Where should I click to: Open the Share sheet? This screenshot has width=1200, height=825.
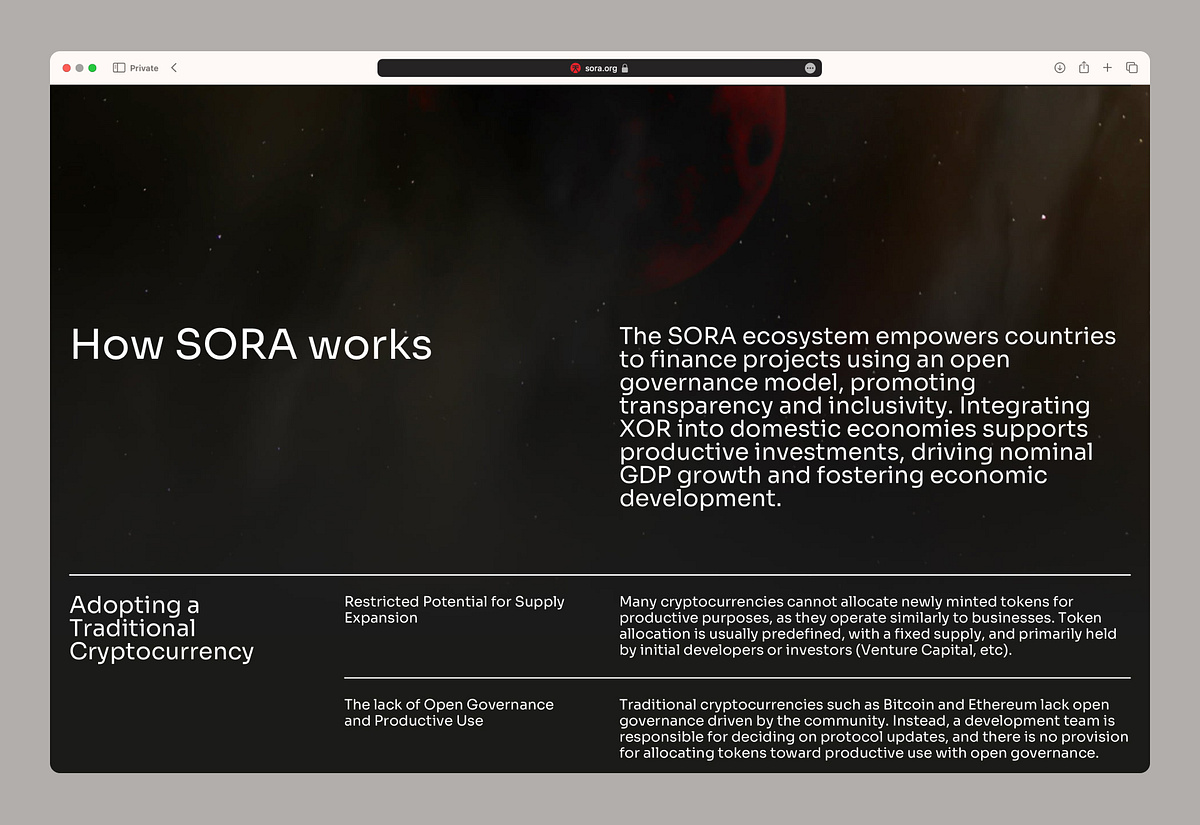click(1084, 68)
